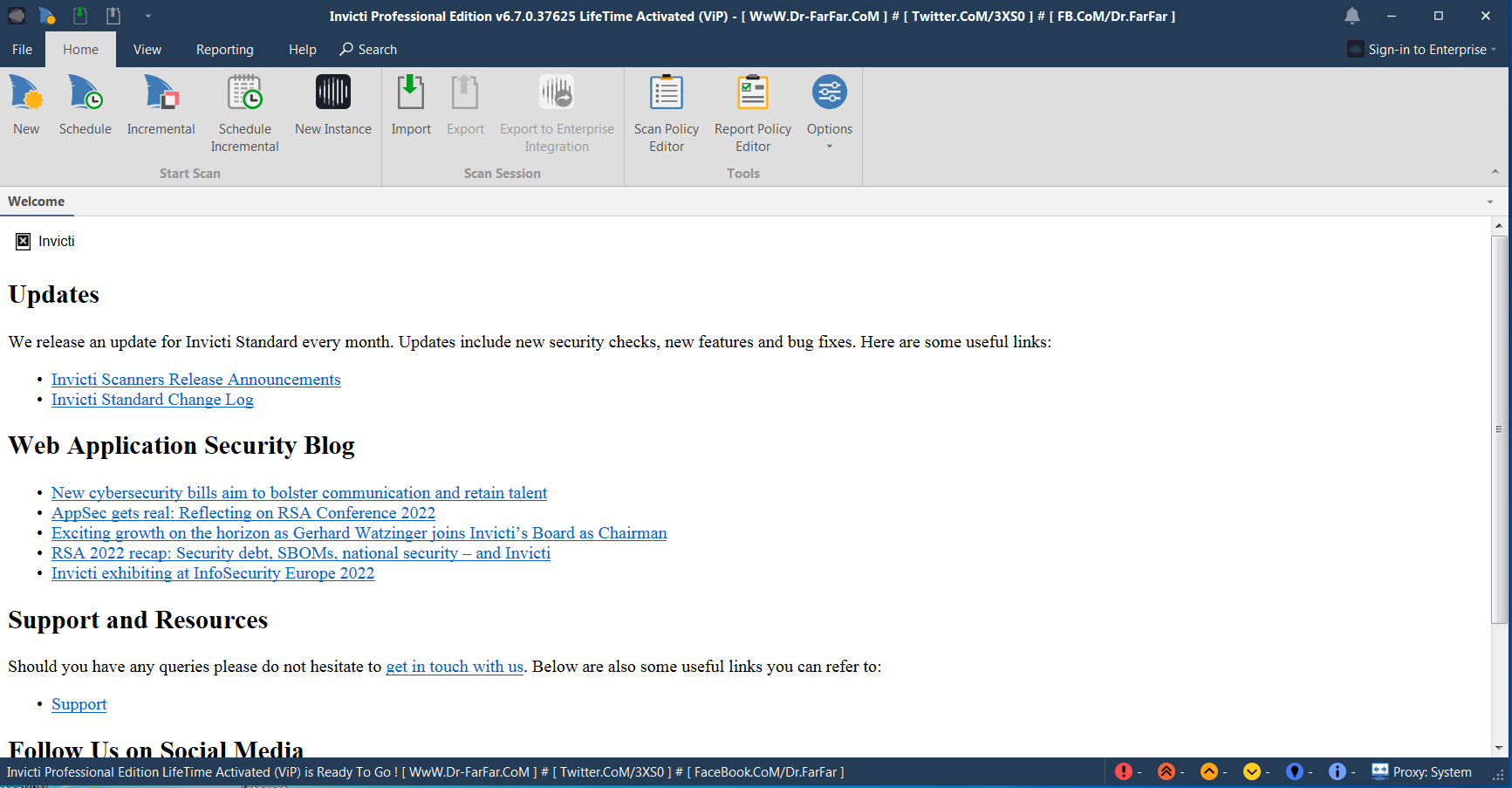This screenshot has width=1512, height=788.
Task: Follow the 'get in touch with us' link
Action: [455, 667]
